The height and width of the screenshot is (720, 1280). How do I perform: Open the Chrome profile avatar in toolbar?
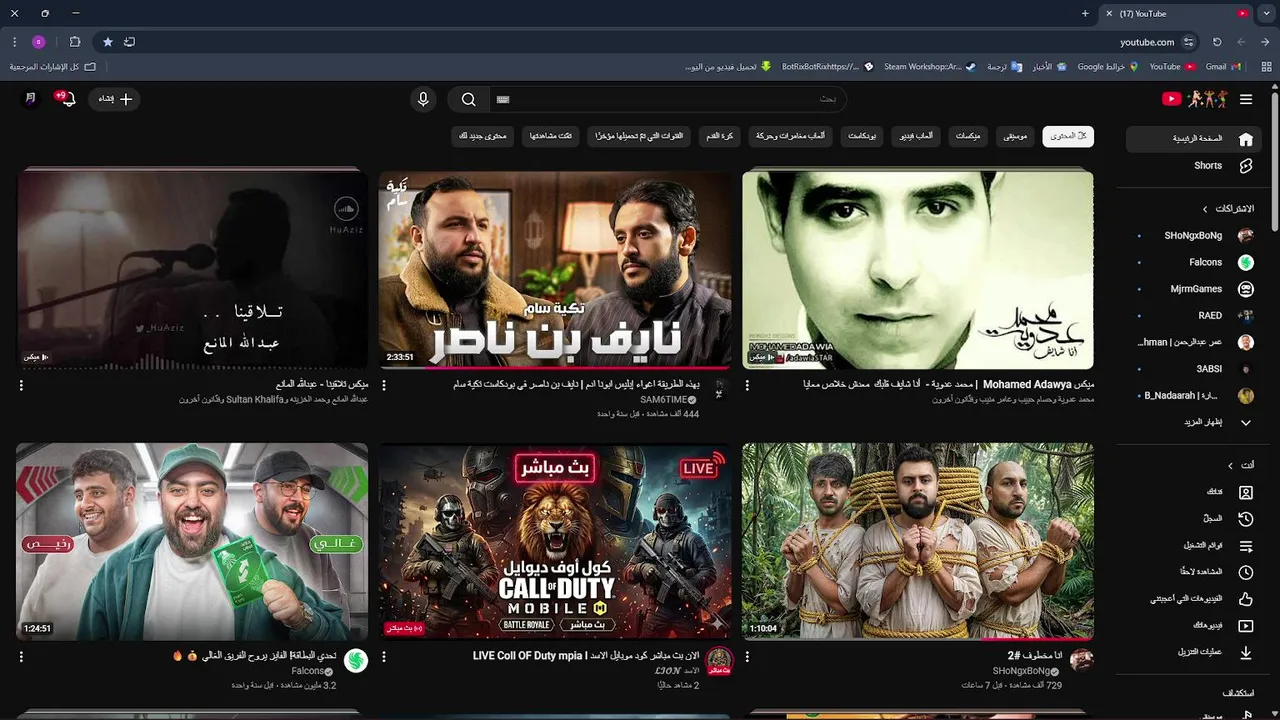pos(39,42)
